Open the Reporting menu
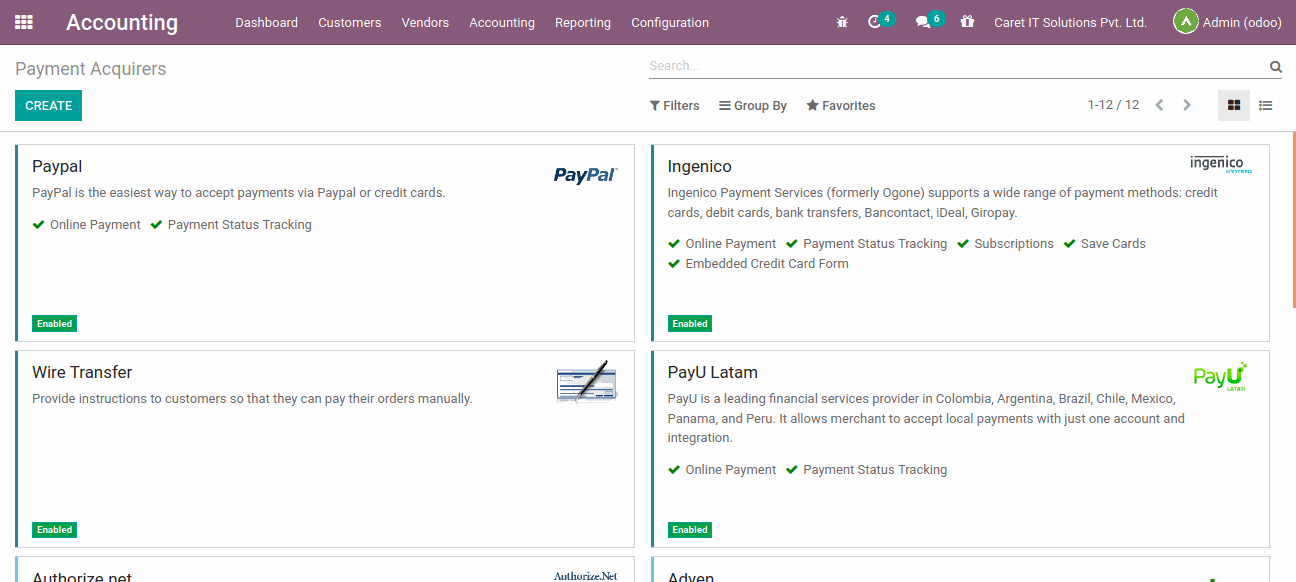The height and width of the screenshot is (582, 1296). click(582, 22)
